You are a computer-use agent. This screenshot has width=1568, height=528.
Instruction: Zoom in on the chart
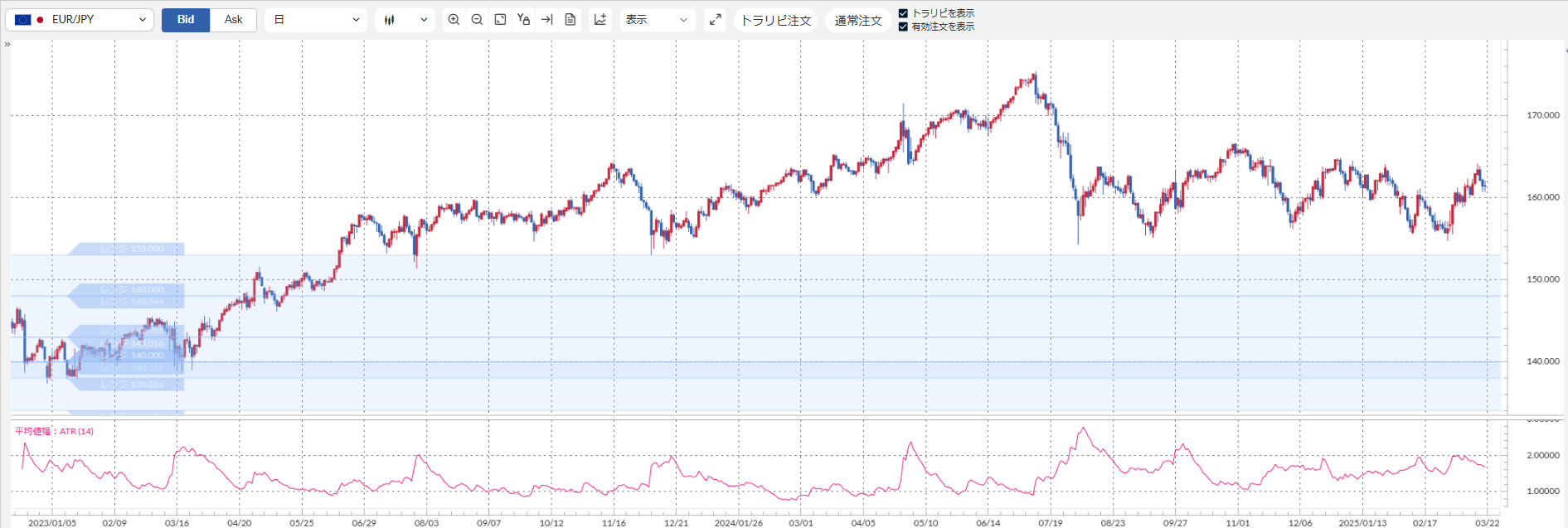[454, 19]
